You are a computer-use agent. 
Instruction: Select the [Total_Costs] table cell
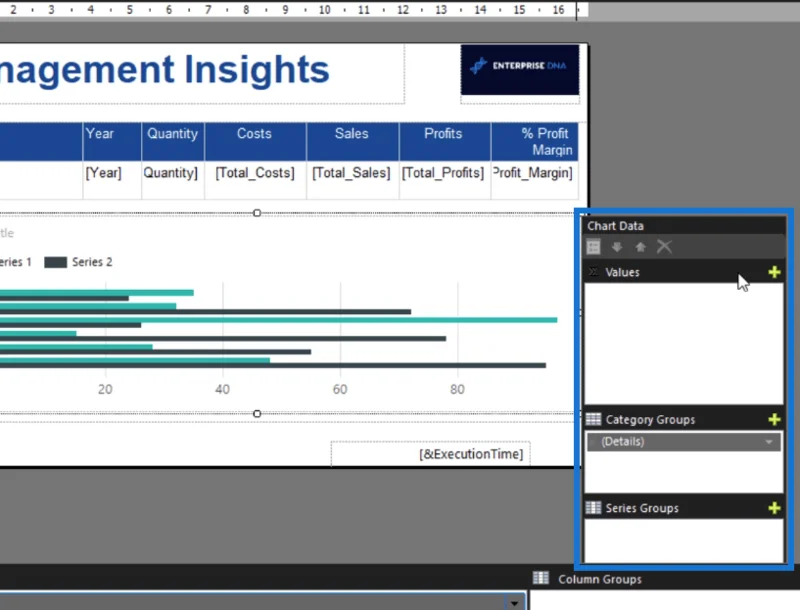255,173
